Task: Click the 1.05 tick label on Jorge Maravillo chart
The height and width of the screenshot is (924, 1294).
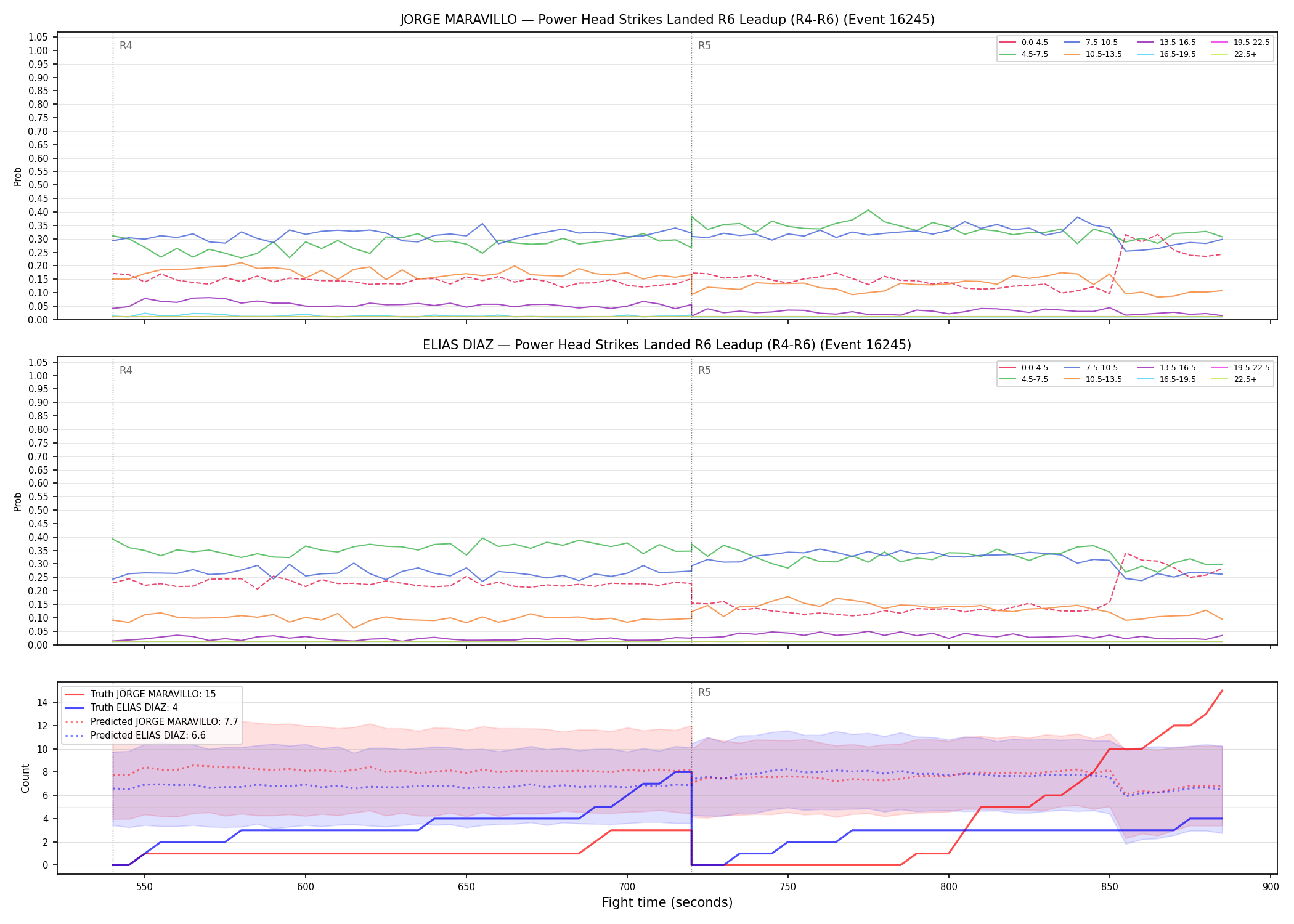Action: [38, 38]
